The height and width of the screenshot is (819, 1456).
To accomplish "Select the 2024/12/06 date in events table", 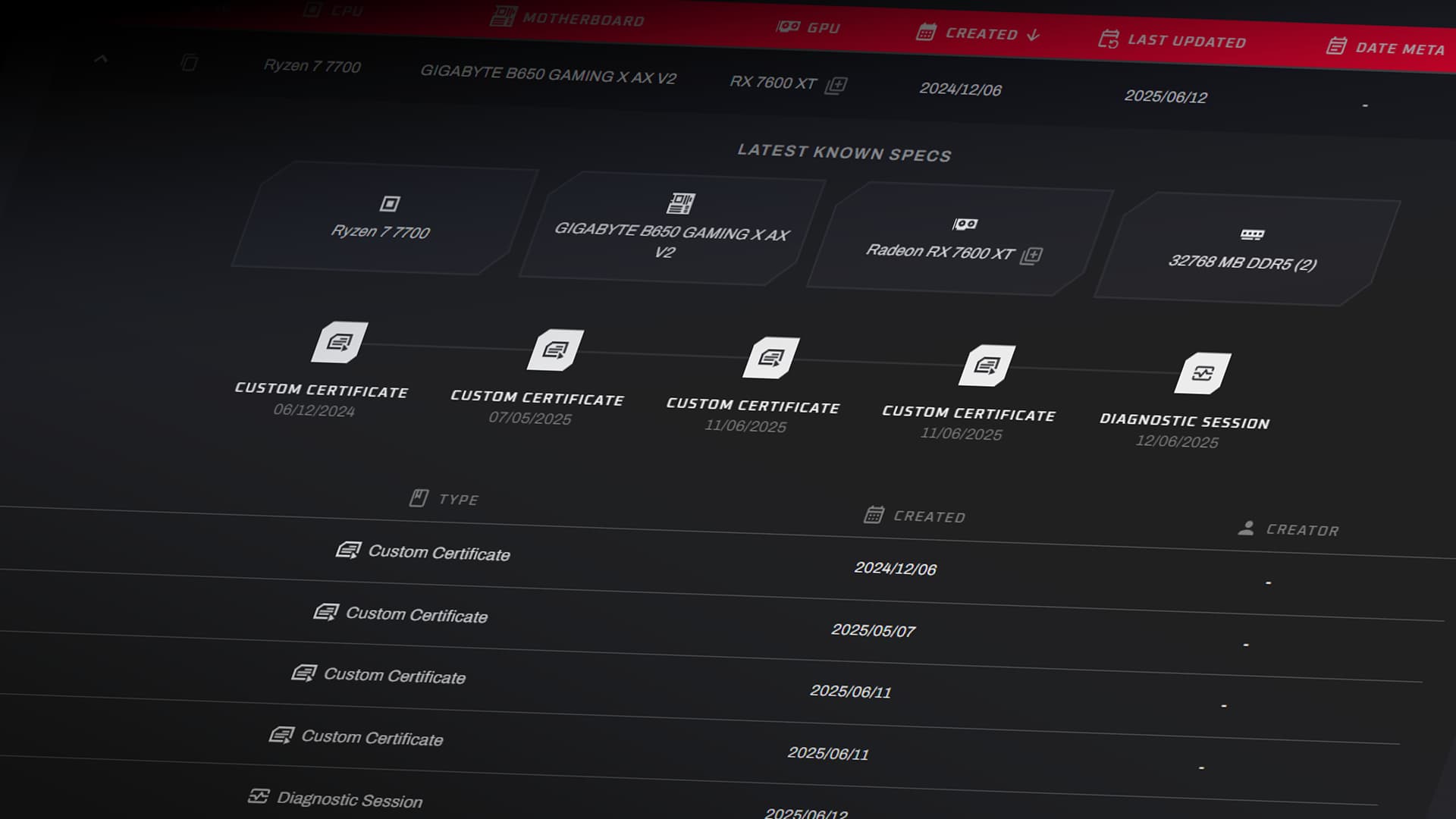I will point(895,569).
